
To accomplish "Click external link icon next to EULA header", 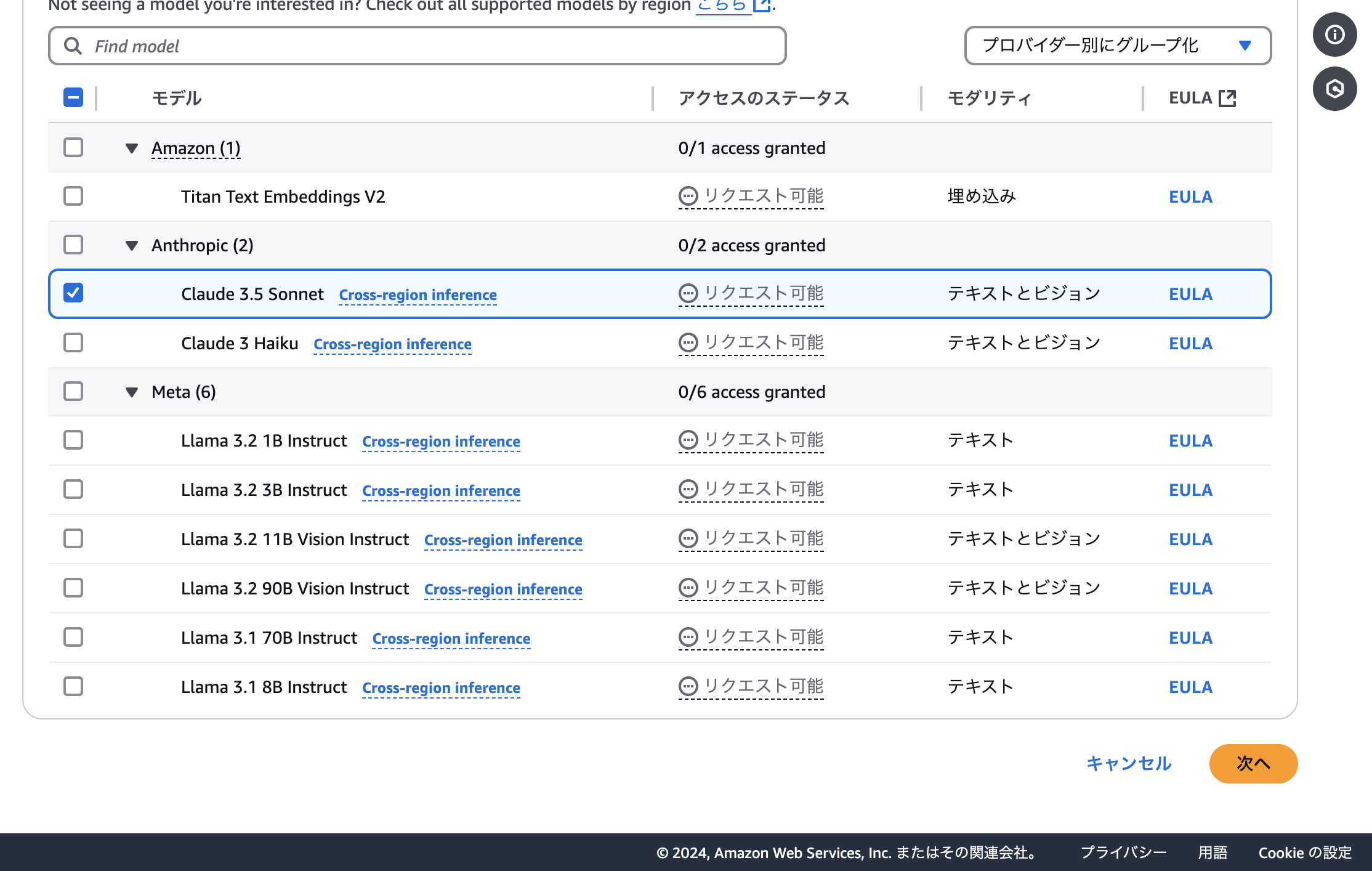I will (1227, 98).
